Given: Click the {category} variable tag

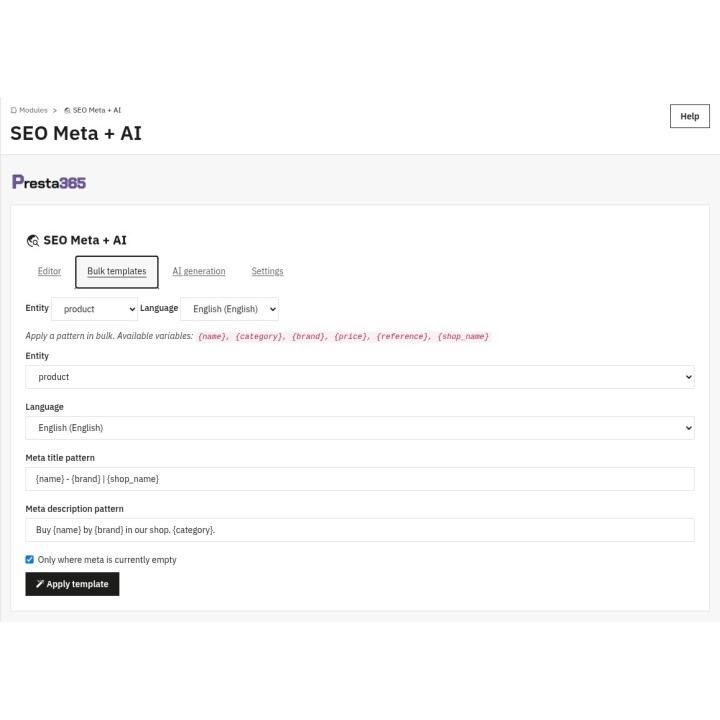Looking at the screenshot, I should click(x=260, y=337).
